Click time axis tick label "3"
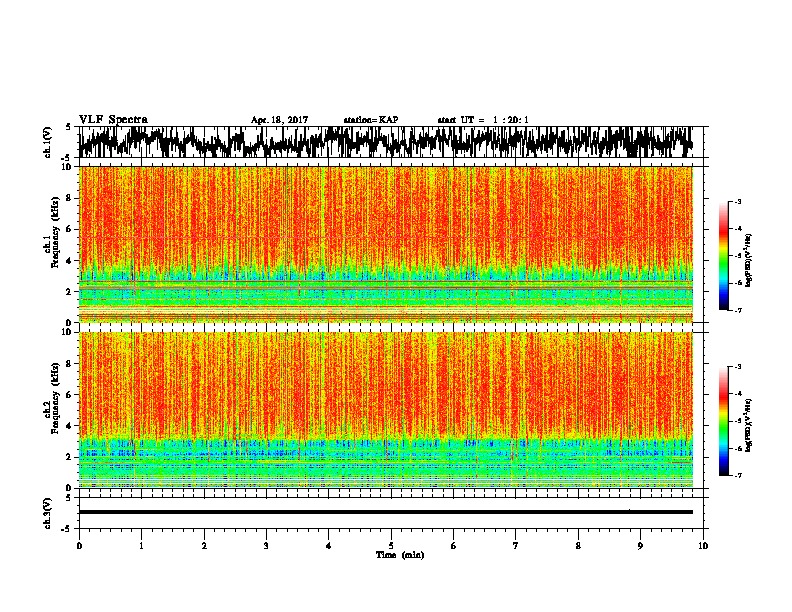Screen dimensions: 792x612 coord(267,546)
